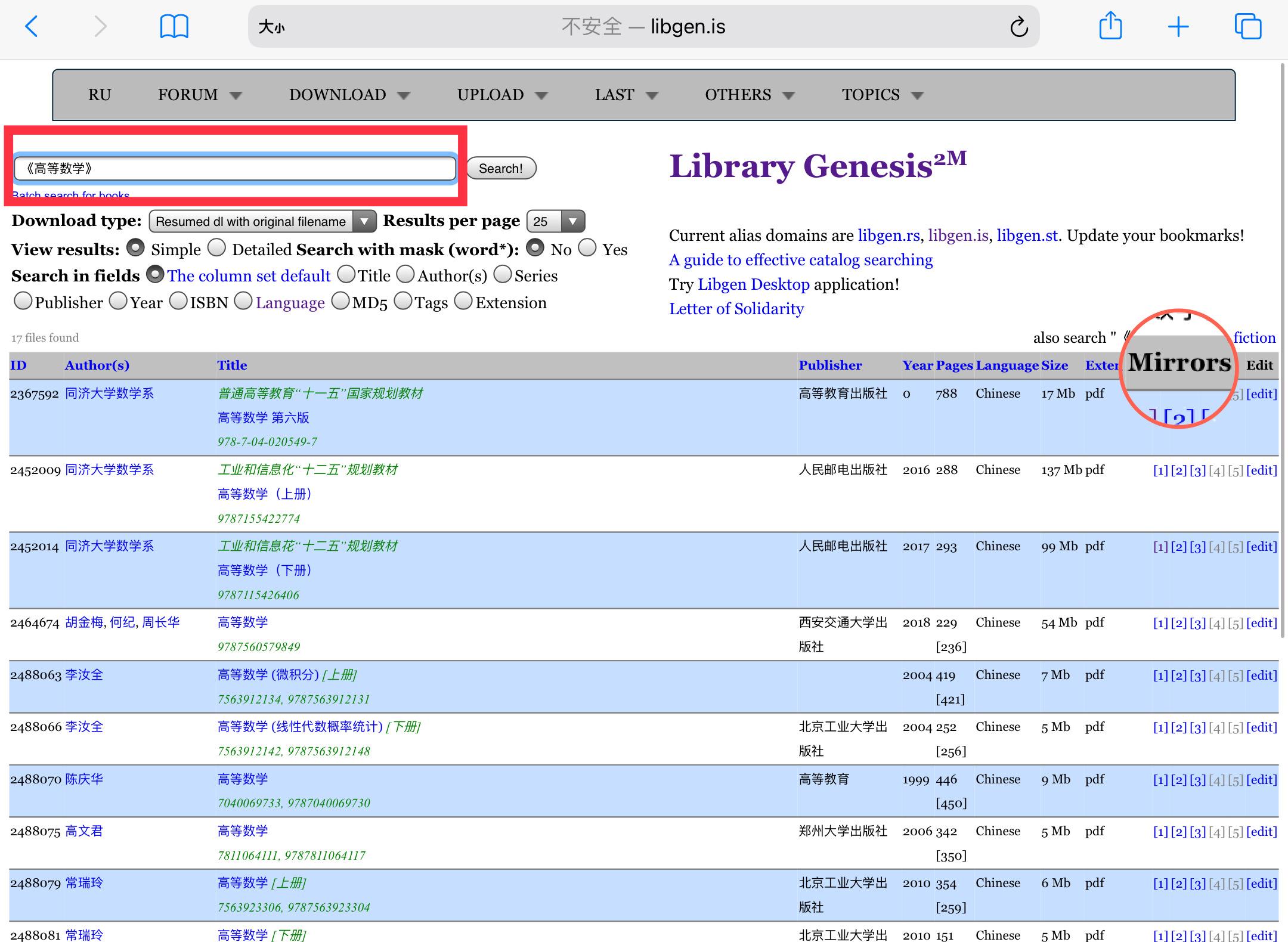
Task: Open Safari bookmarks book icon
Action: pyautogui.click(x=174, y=27)
